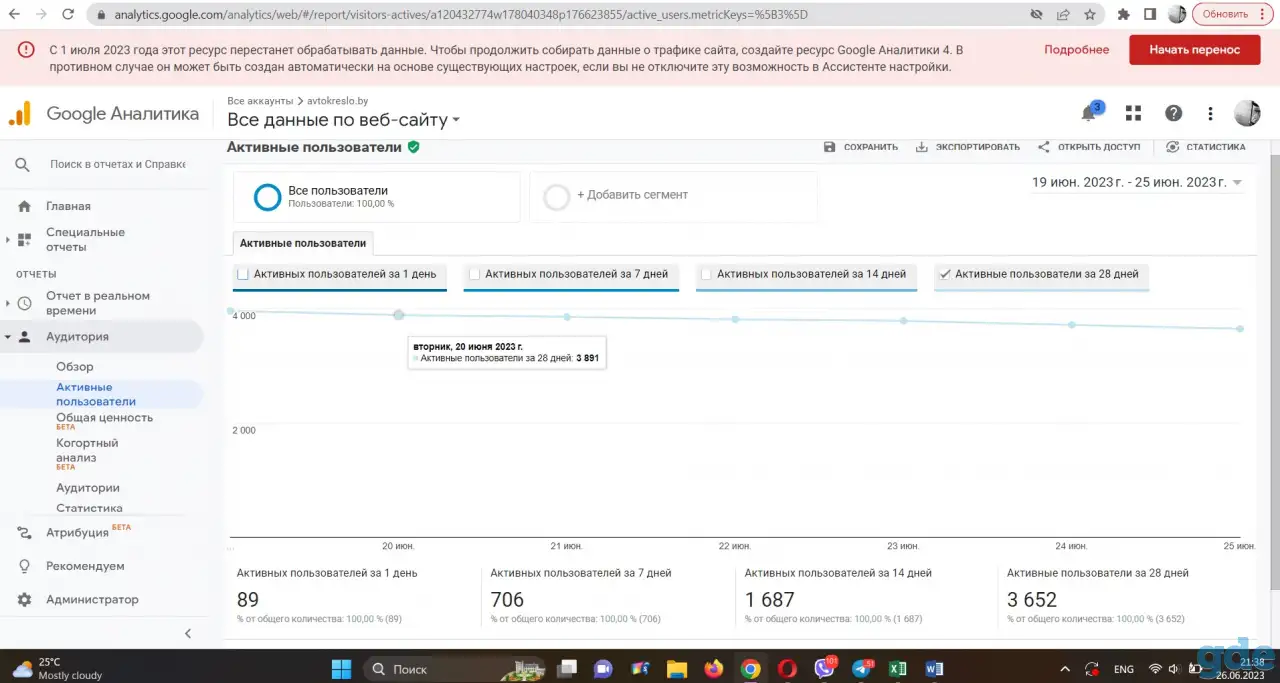This screenshot has width=1280, height=683.
Task: Uncheck the 28-day active users checkbox
Action: (x=945, y=274)
